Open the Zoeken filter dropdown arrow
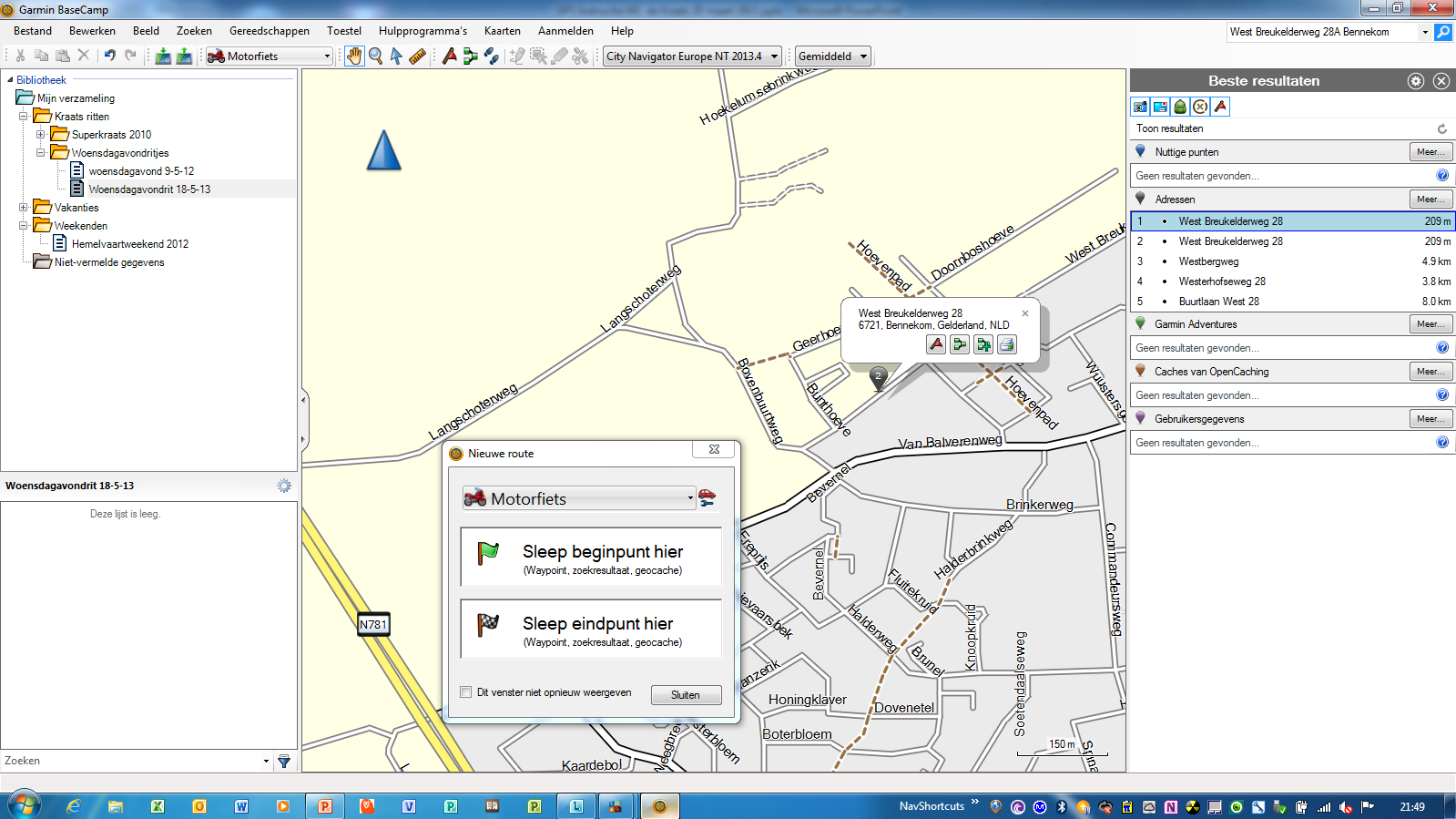1456x819 pixels. pos(266,761)
